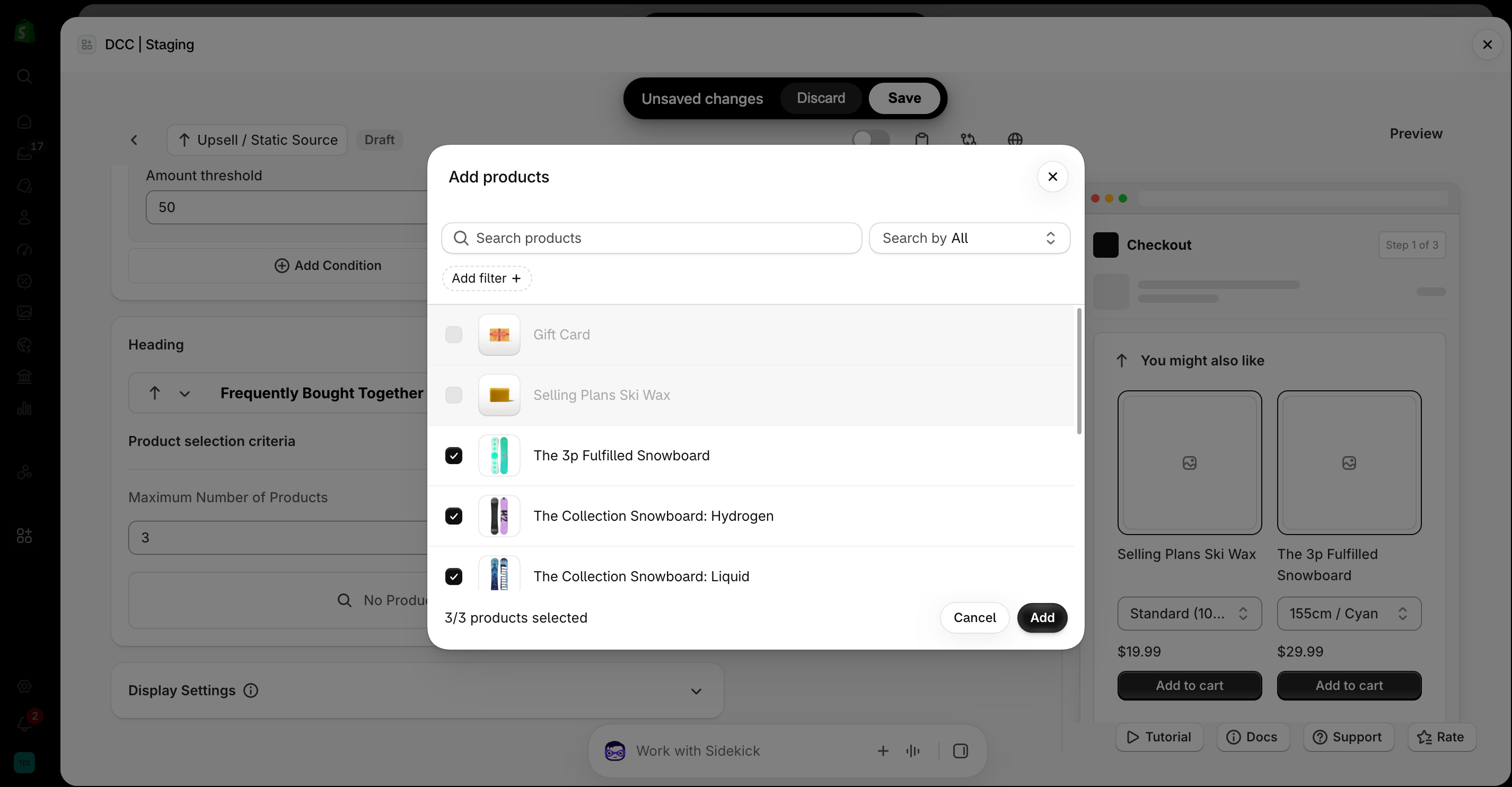Check the Selling Plans Ski Wax checkbox
The width and height of the screenshot is (1512, 787).
pos(454,395)
